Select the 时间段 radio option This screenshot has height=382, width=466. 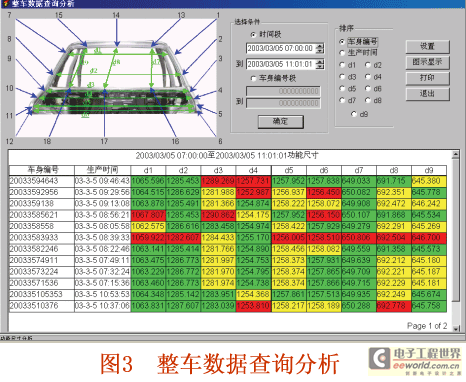(x=253, y=34)
